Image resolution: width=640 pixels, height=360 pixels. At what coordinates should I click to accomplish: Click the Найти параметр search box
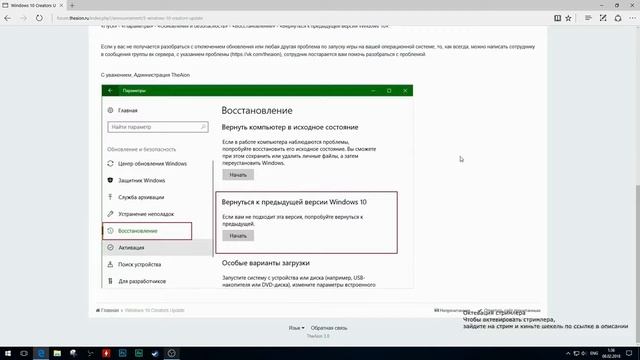point(158,127)
